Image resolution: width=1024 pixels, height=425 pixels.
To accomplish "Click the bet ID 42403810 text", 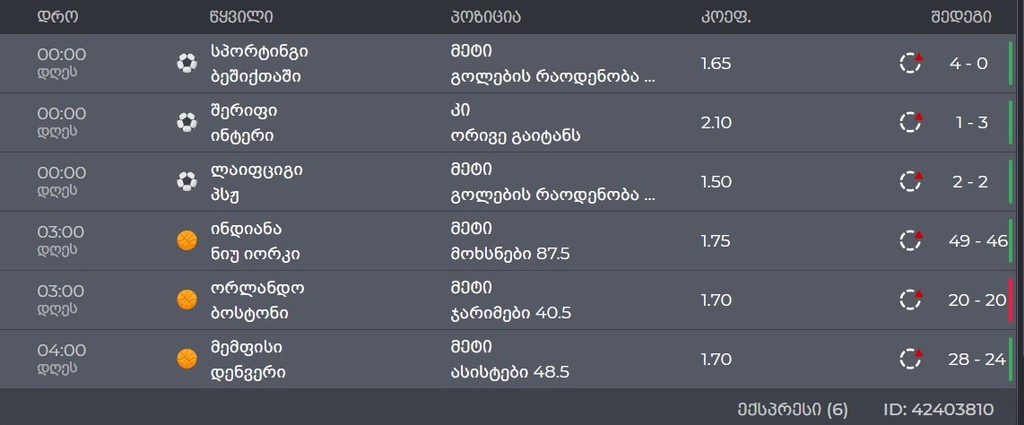I will coord(938,409).
